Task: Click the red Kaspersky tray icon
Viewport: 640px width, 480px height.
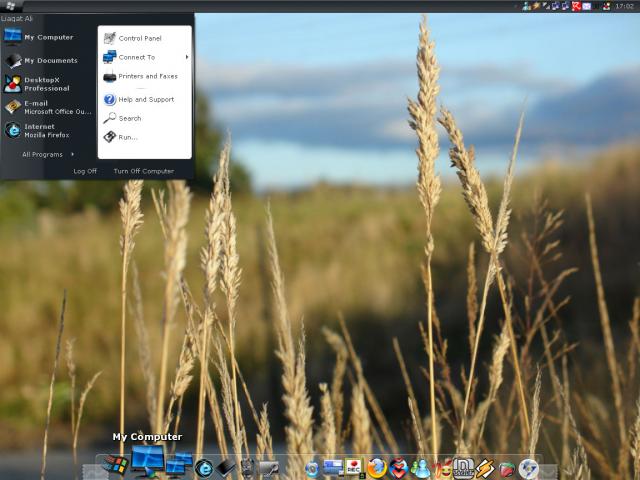Action: [x=576, y=6]
